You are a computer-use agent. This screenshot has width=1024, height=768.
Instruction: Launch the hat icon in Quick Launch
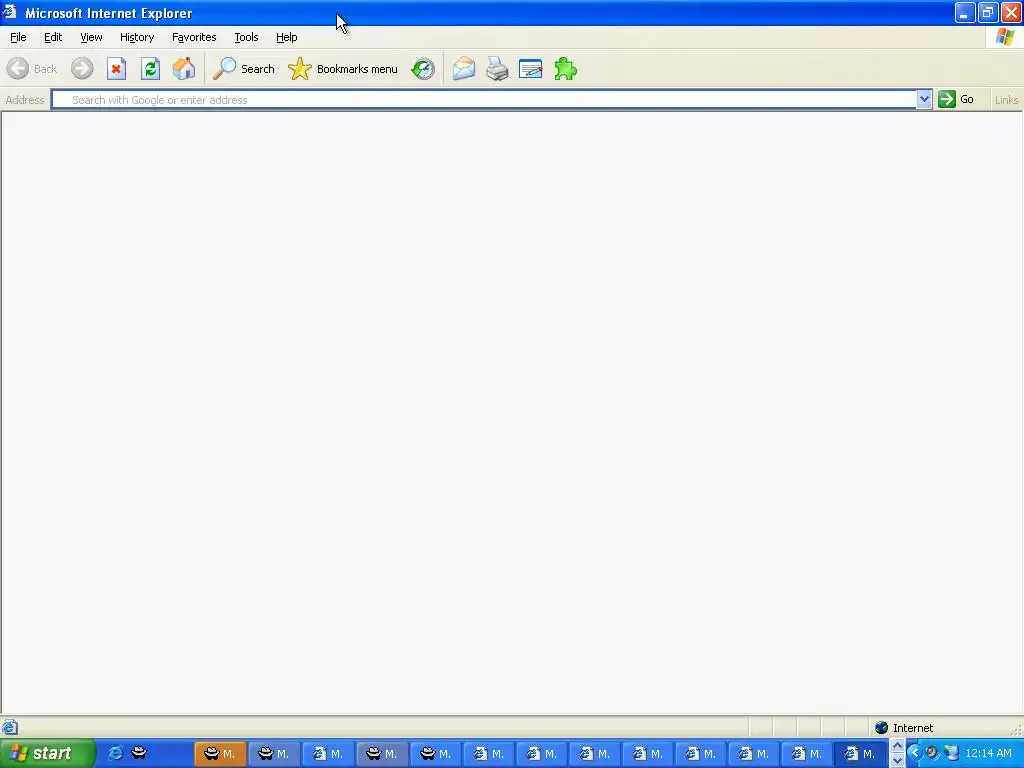139,752
